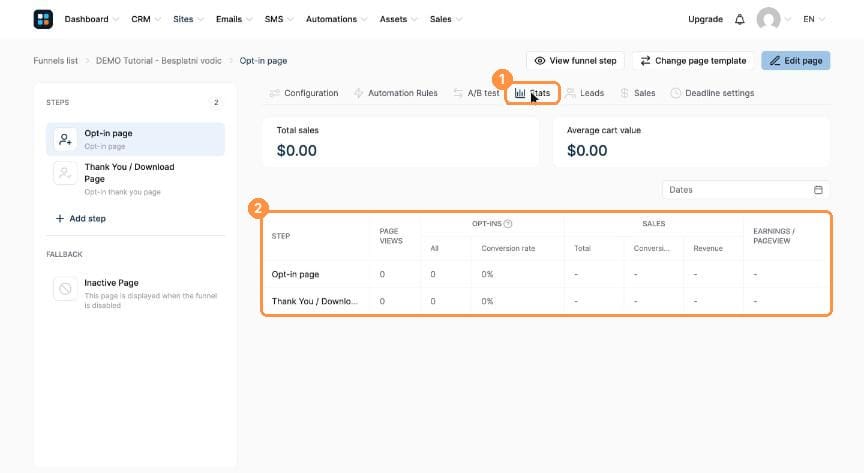
Task: Open the A/B test tab
Action: (476, 93)
